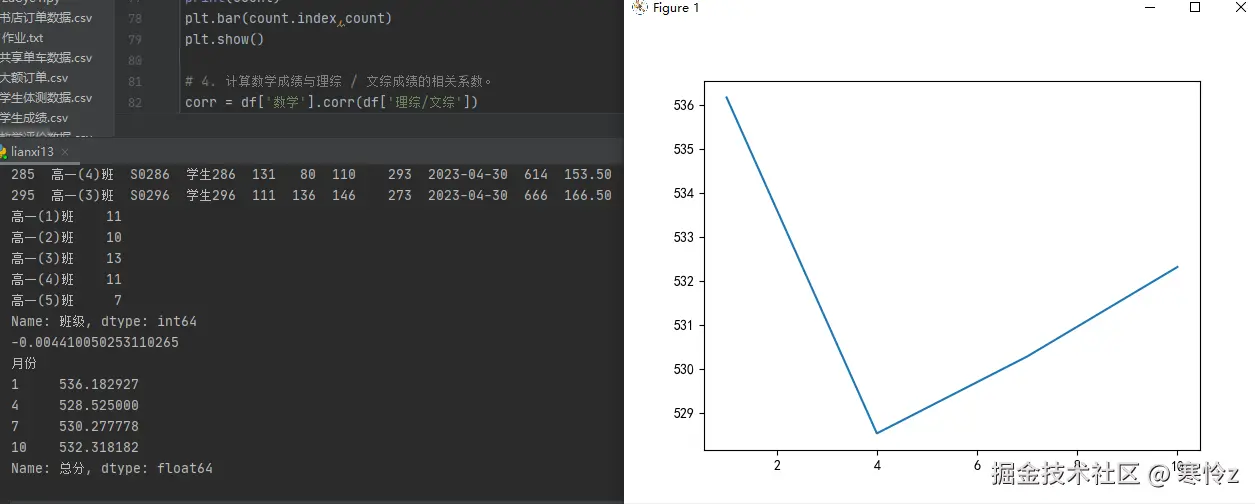Click the Figure 1 title text
The image size is (1255, 504).
(x=677, y=8)
